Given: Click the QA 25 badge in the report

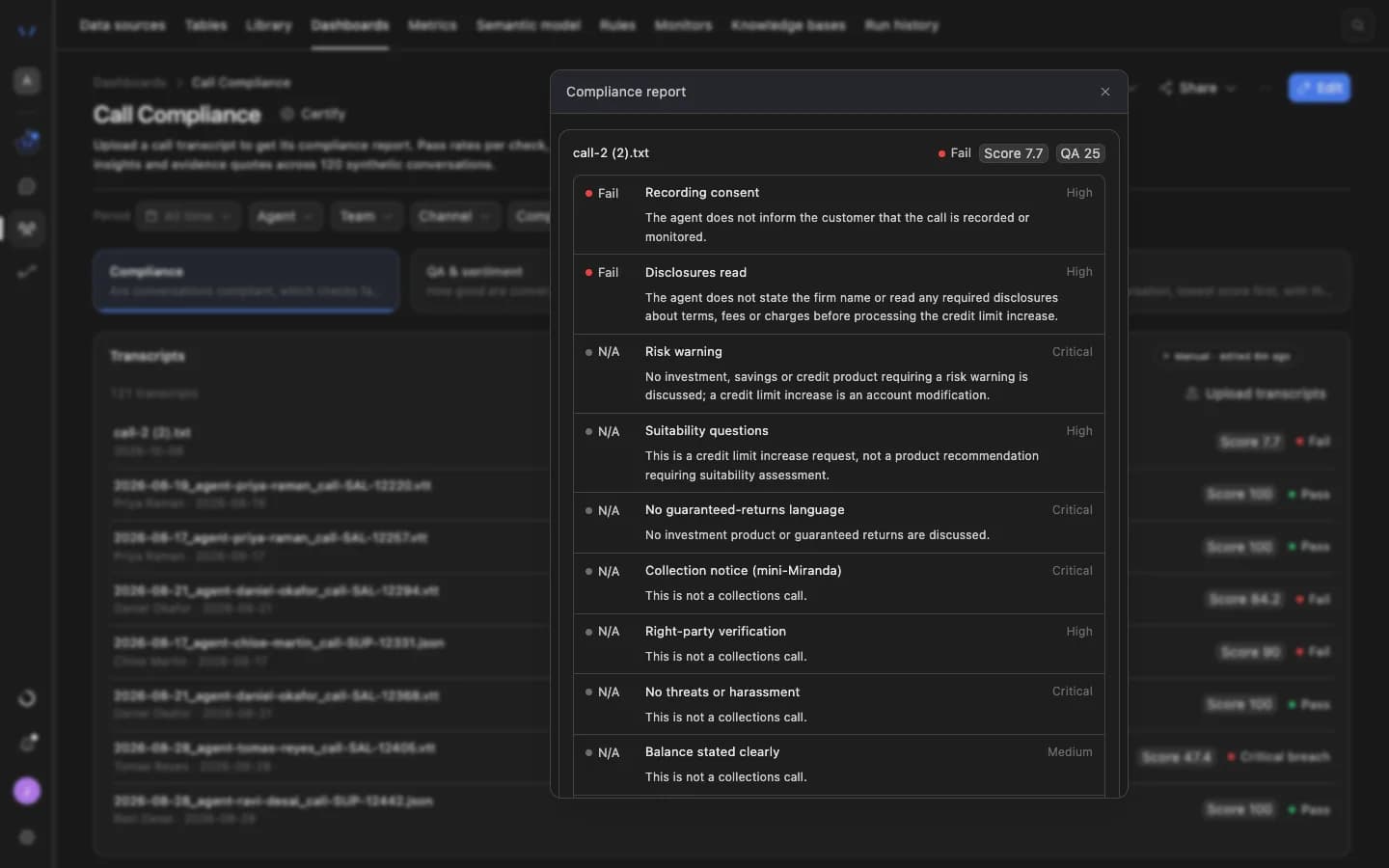Looking at the screenshot, I should click(x=1080, y=153).
